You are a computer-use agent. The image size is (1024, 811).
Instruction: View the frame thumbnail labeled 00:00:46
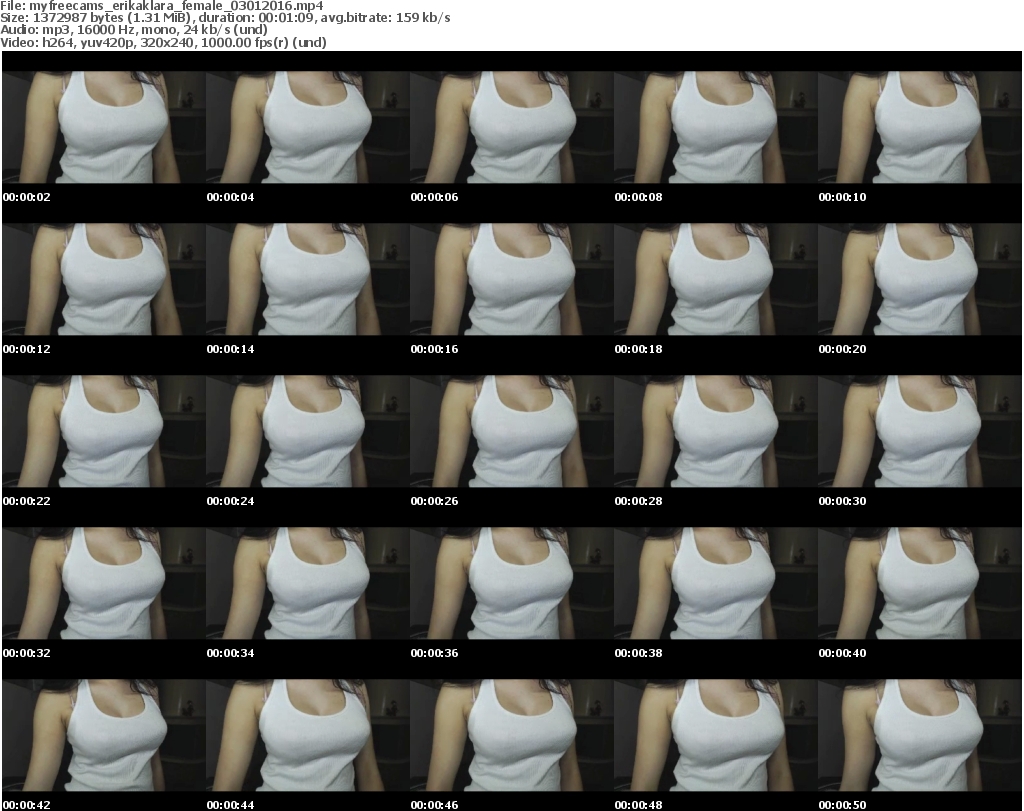(x=511, y=735)
